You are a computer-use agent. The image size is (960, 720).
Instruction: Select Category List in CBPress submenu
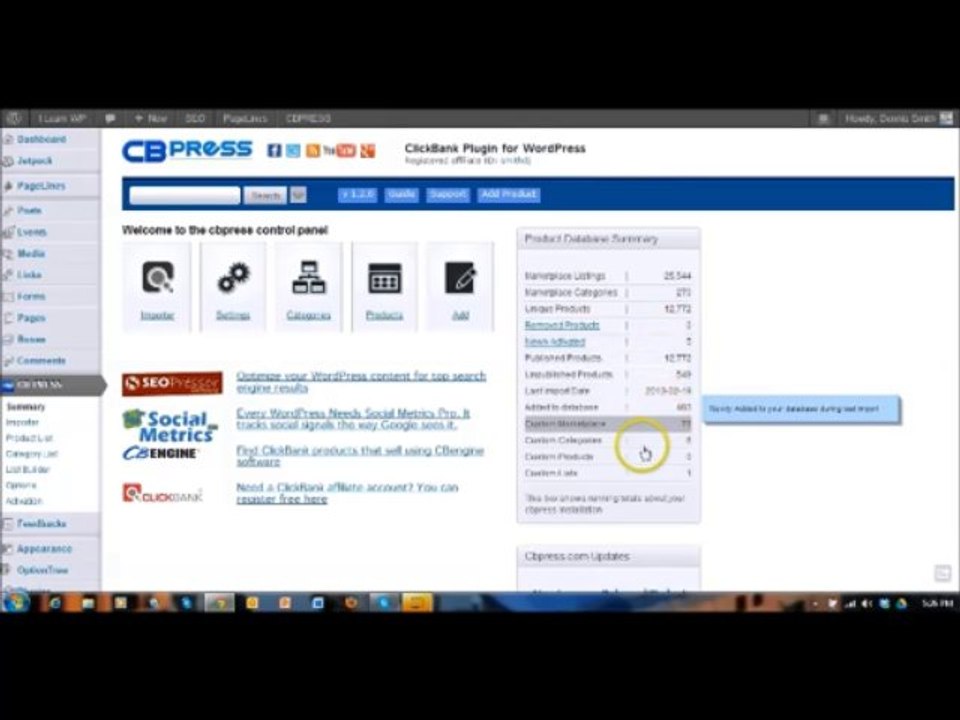32,454
